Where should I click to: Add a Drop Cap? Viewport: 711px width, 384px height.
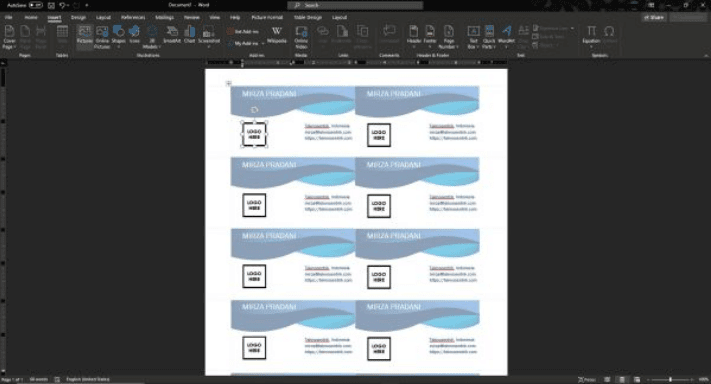click(x=523, y=37)
